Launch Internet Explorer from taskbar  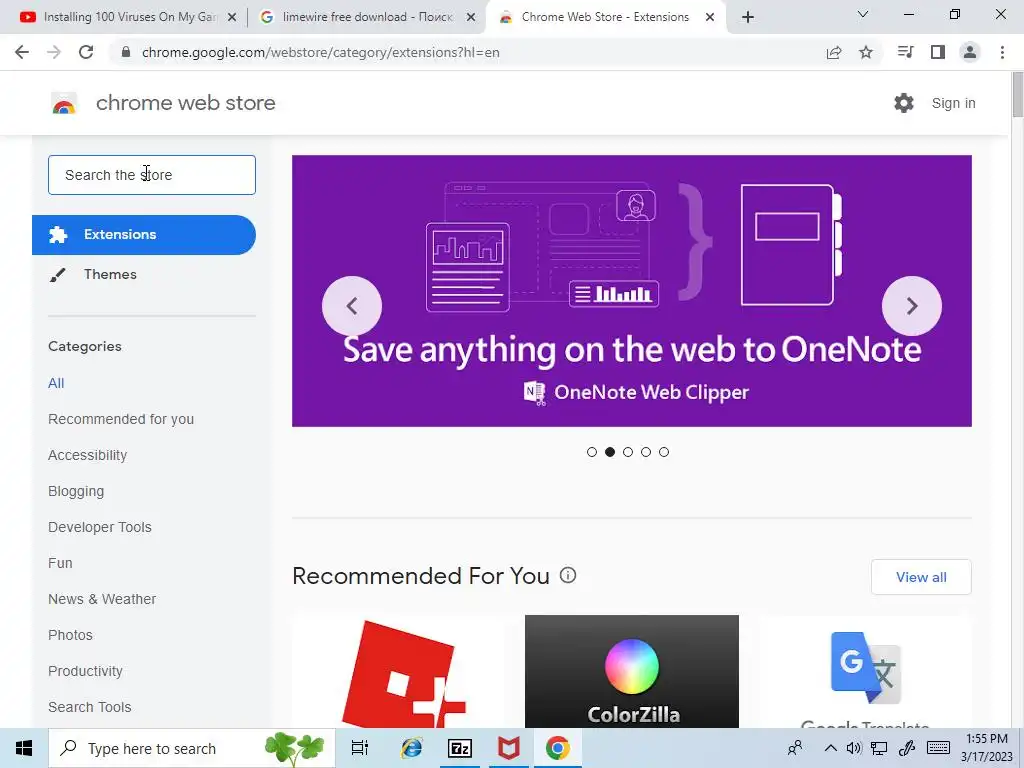(411, 748)
